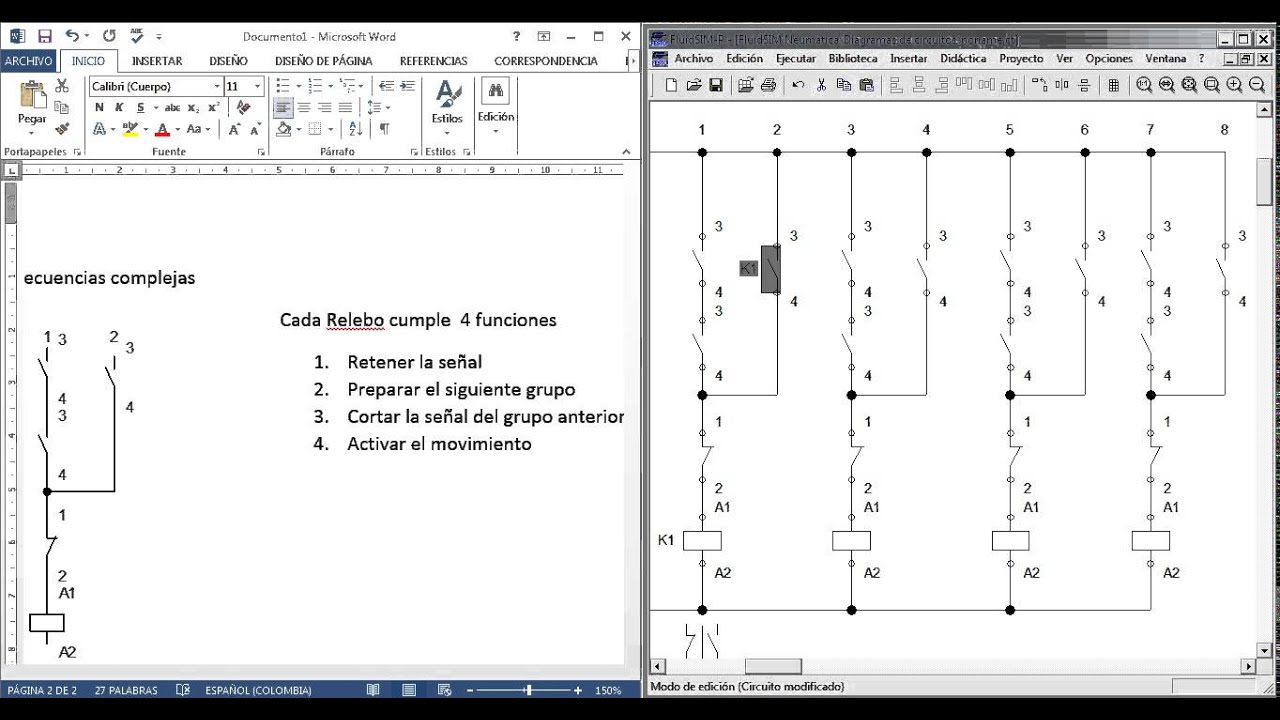Expand the numbering list dropdown arrow
The height and width of the screenshot is (720, 1280).
point(330,86)
